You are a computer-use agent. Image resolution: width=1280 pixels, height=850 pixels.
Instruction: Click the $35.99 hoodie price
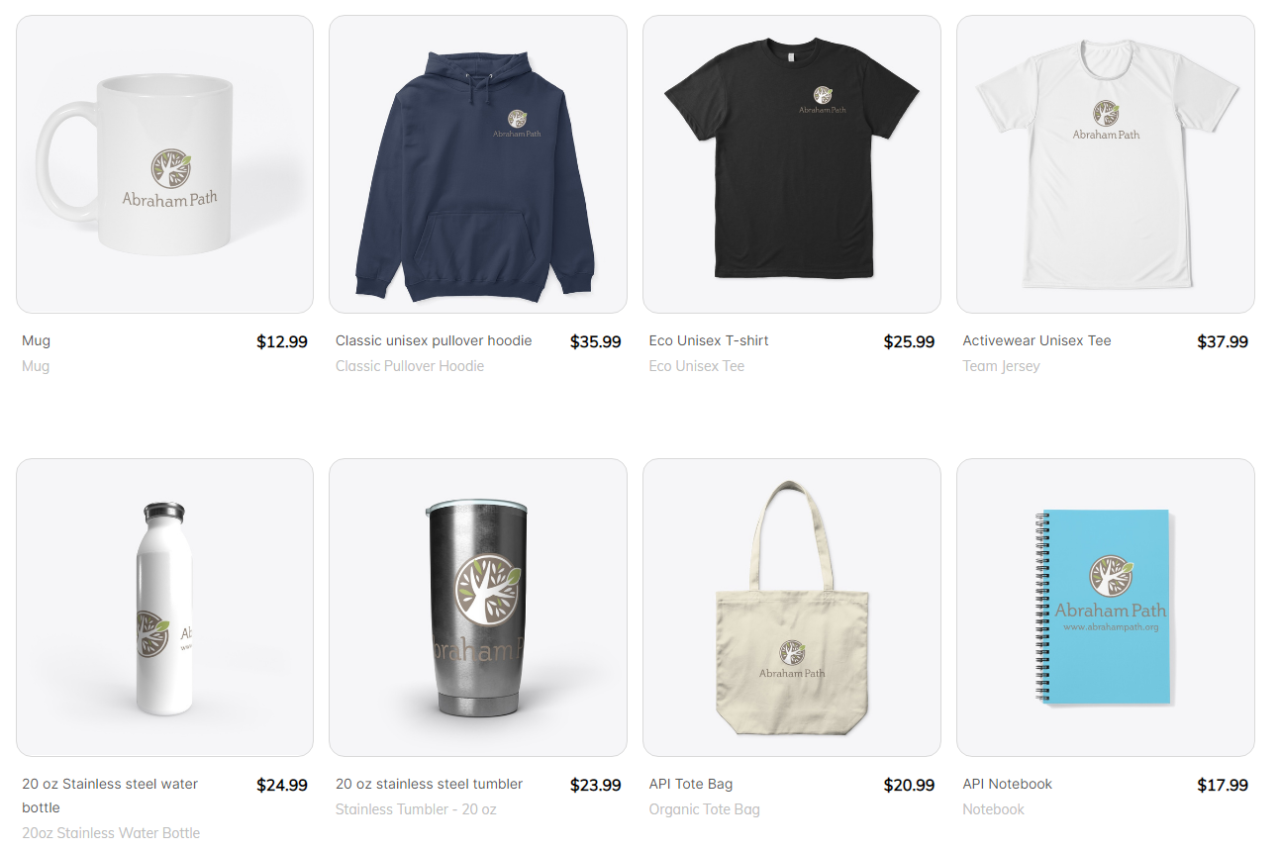(x=596, y=342)
